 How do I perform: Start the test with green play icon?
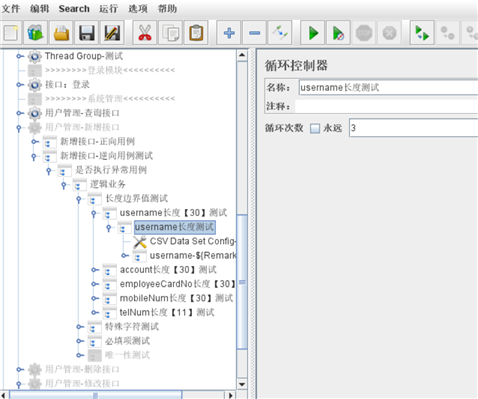[x=313, y=33]
